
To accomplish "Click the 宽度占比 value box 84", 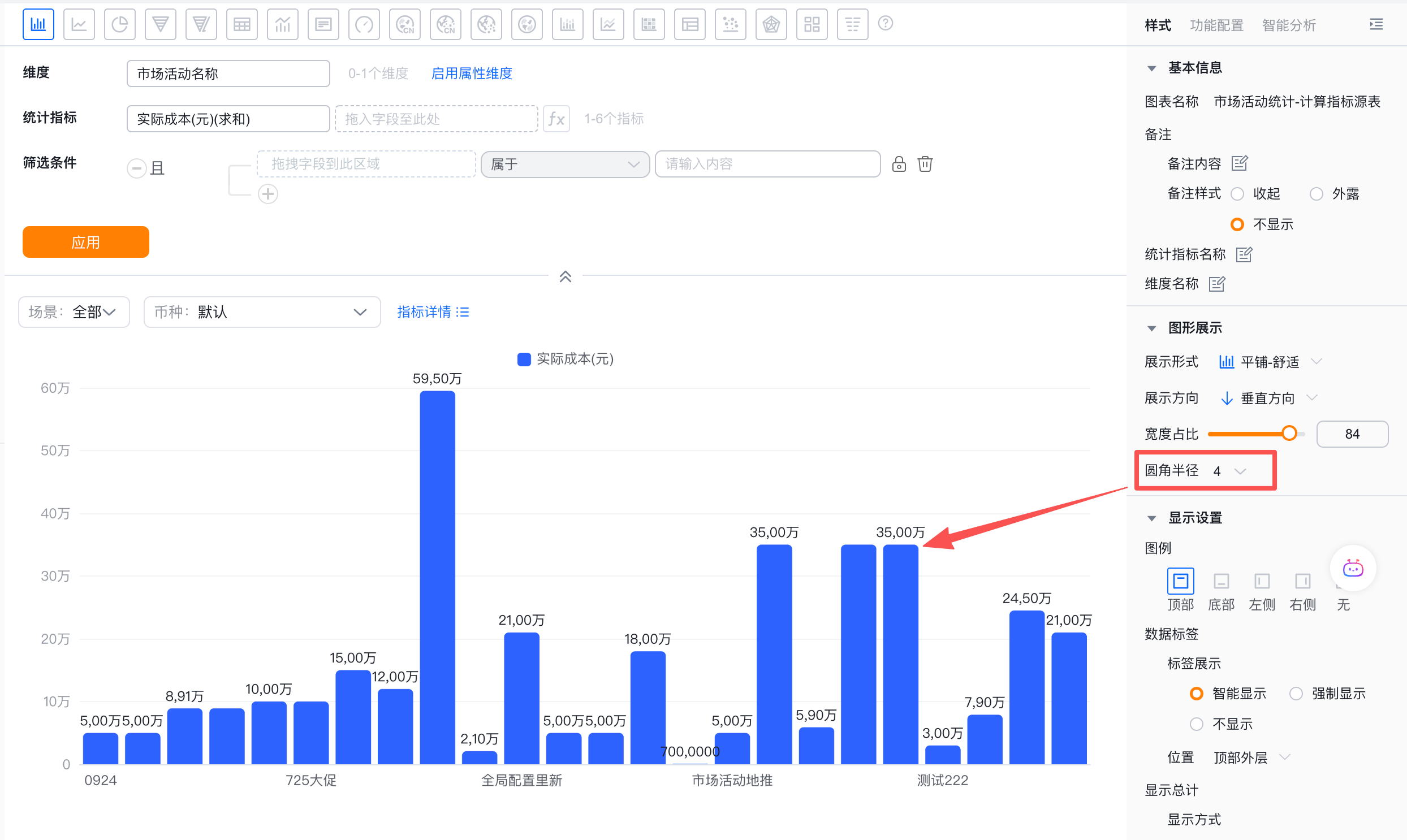I will [1352, 434].
